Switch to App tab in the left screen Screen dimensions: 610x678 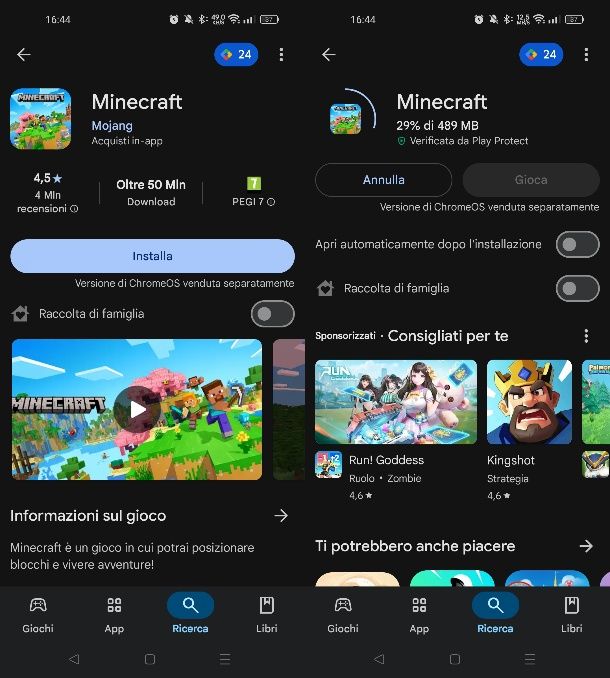114,615
